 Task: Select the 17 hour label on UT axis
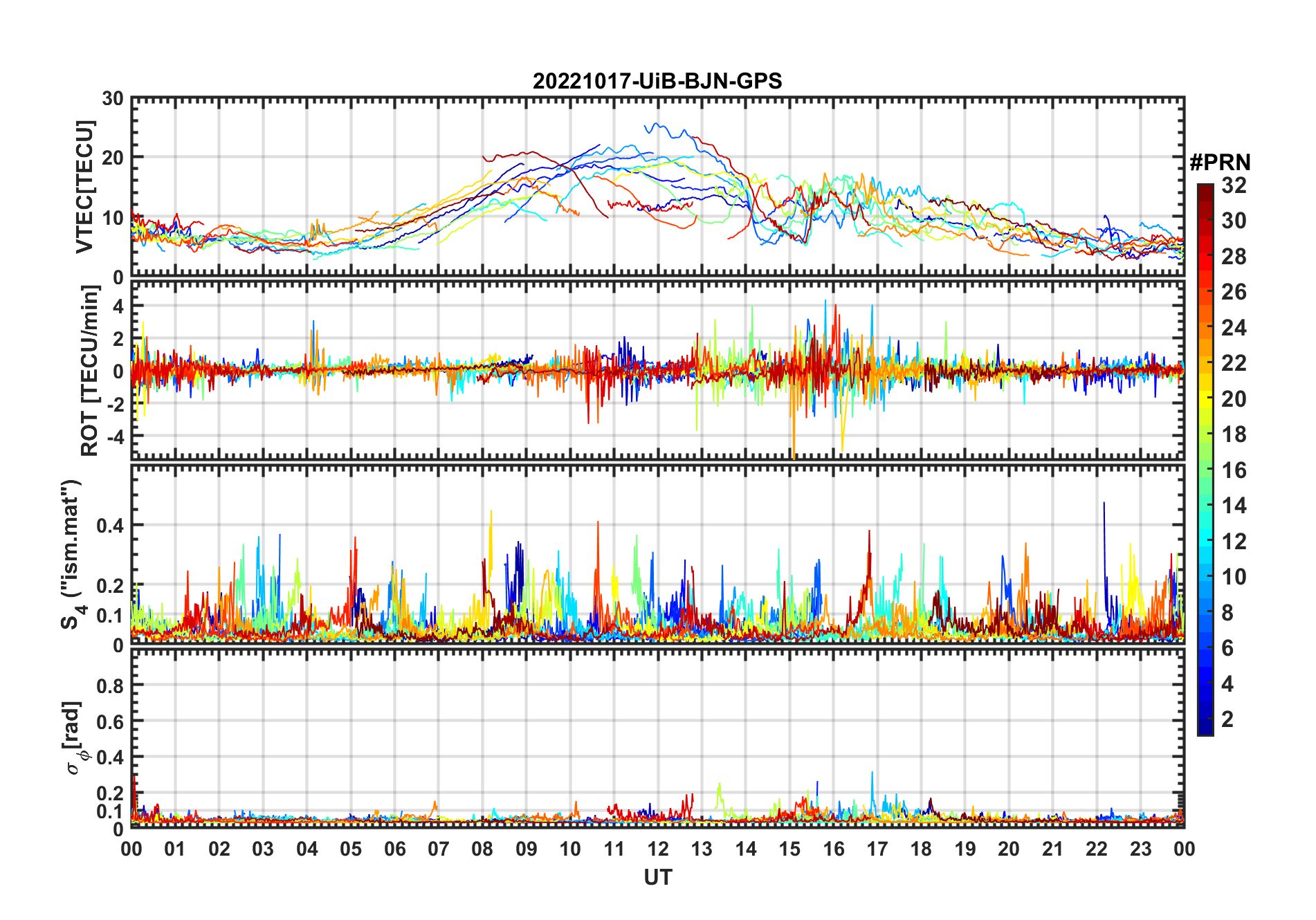[x=877, y=849]
